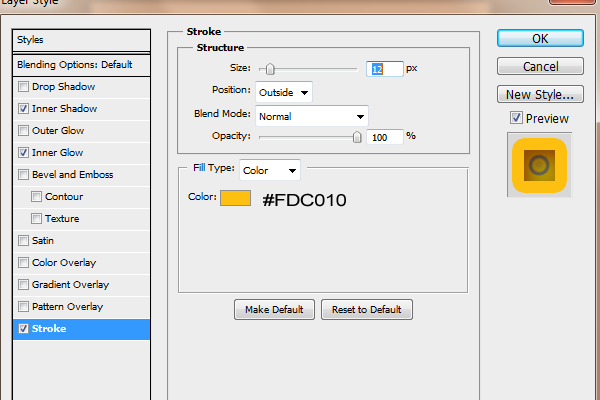The width and height of the screenshot is (600, 400).
Task: Click the Size slider handle
Action: point(270,69)
